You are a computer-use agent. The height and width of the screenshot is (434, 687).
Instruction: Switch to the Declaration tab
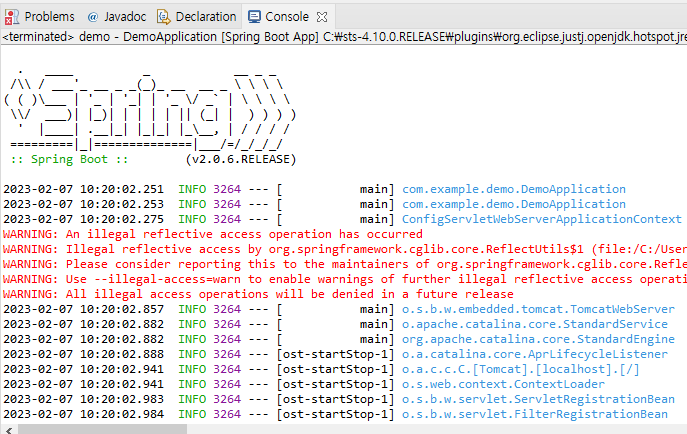point(197,17)
